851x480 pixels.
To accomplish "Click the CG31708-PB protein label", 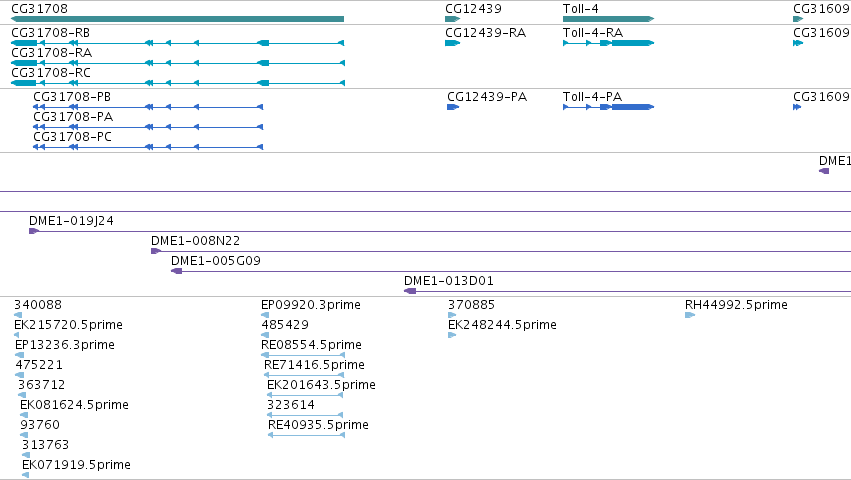I will point(72,97).
